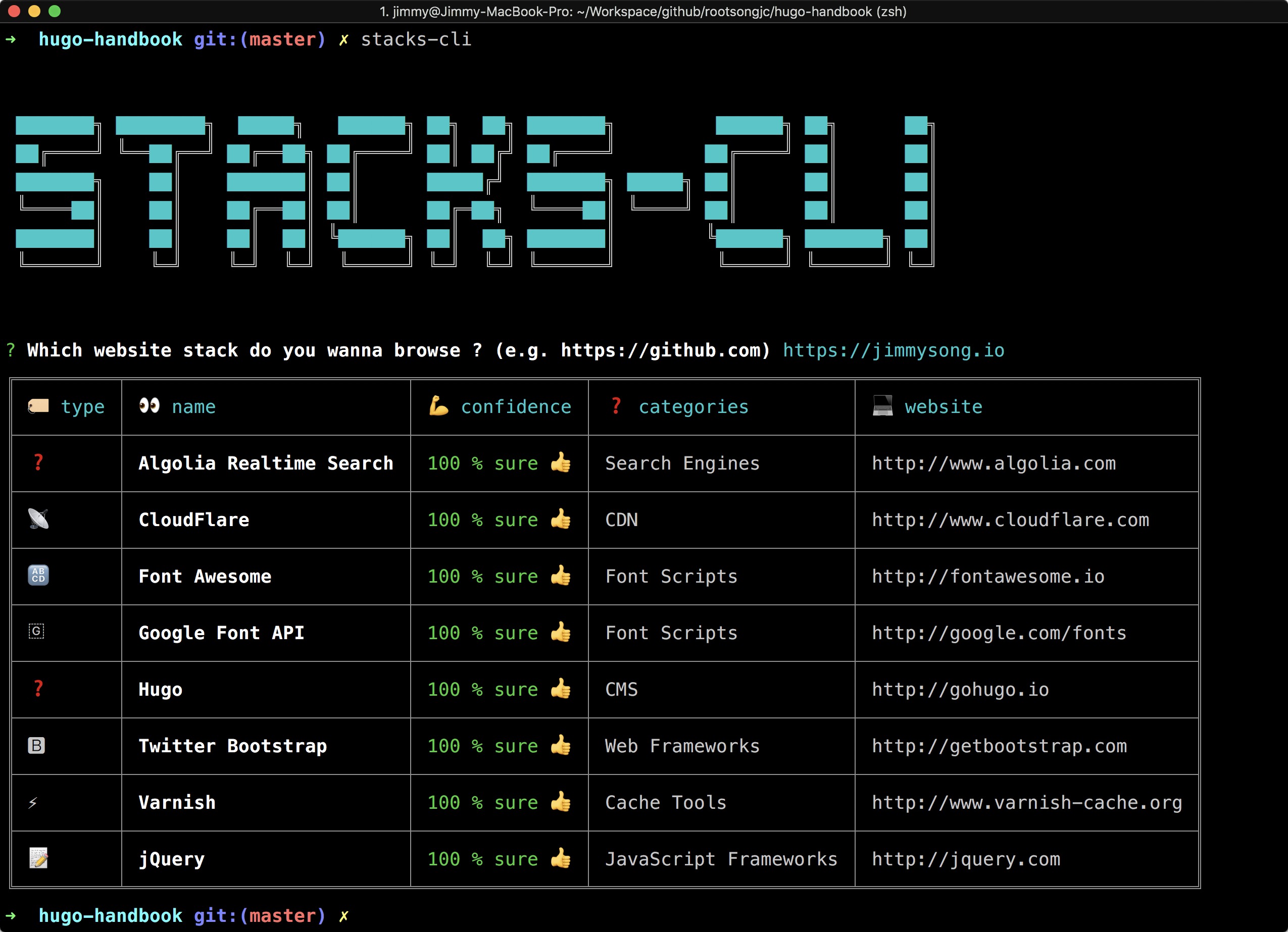Click '100 % sure' text in Hugo row
Image resolution: width=1288 pixels, height=932 pixels.
tap(483, 689)
